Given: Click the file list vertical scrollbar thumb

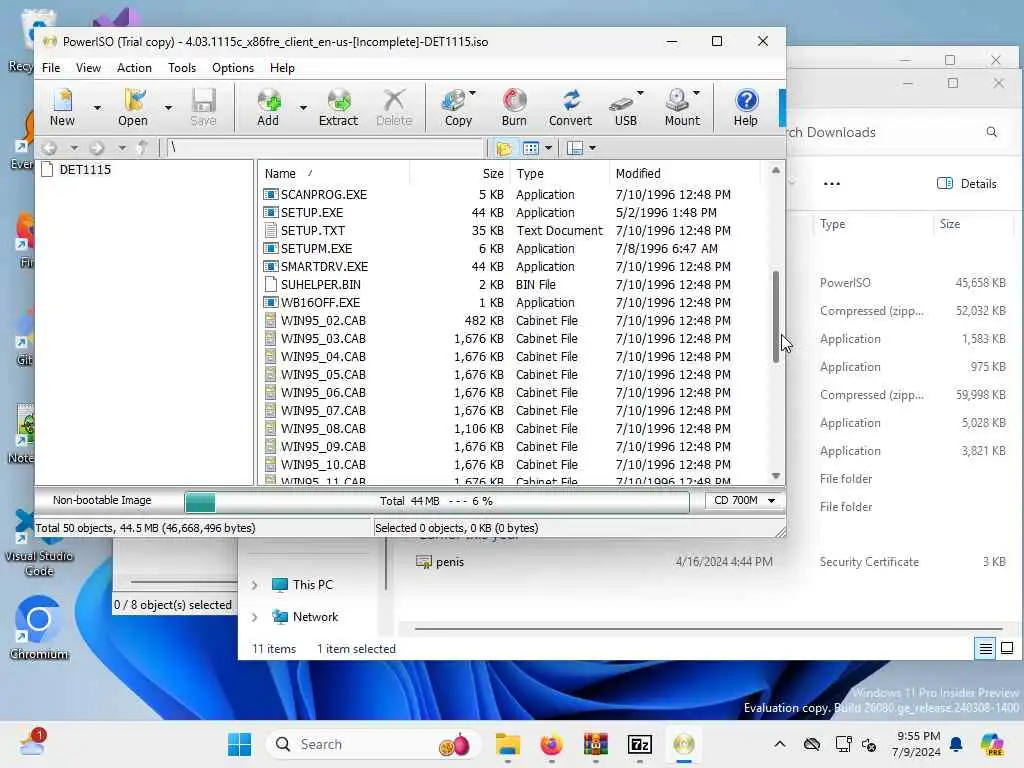Looking at the screenshot, I should pos(776,316).
